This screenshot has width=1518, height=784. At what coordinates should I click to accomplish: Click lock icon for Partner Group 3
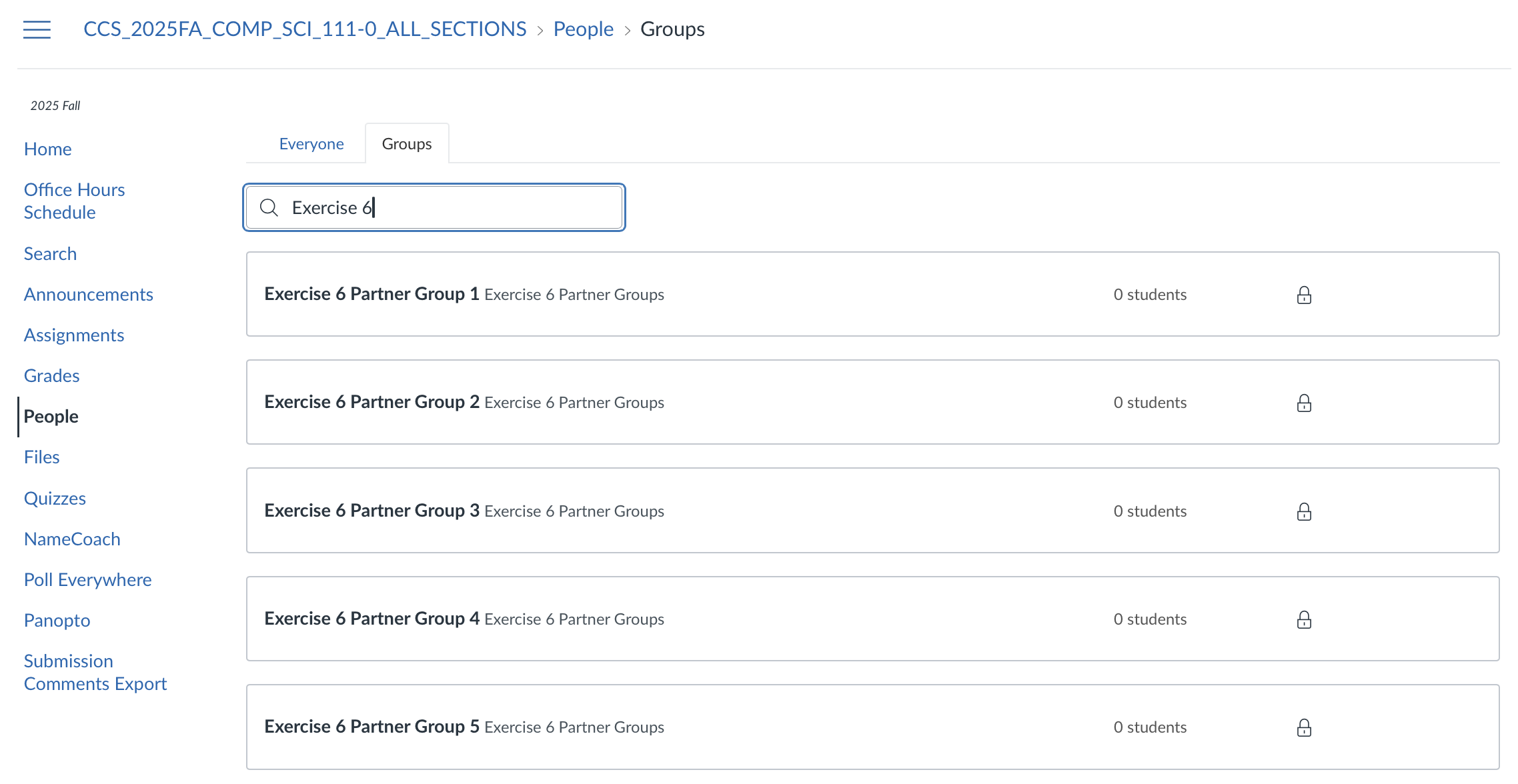tap(1304, 511)
